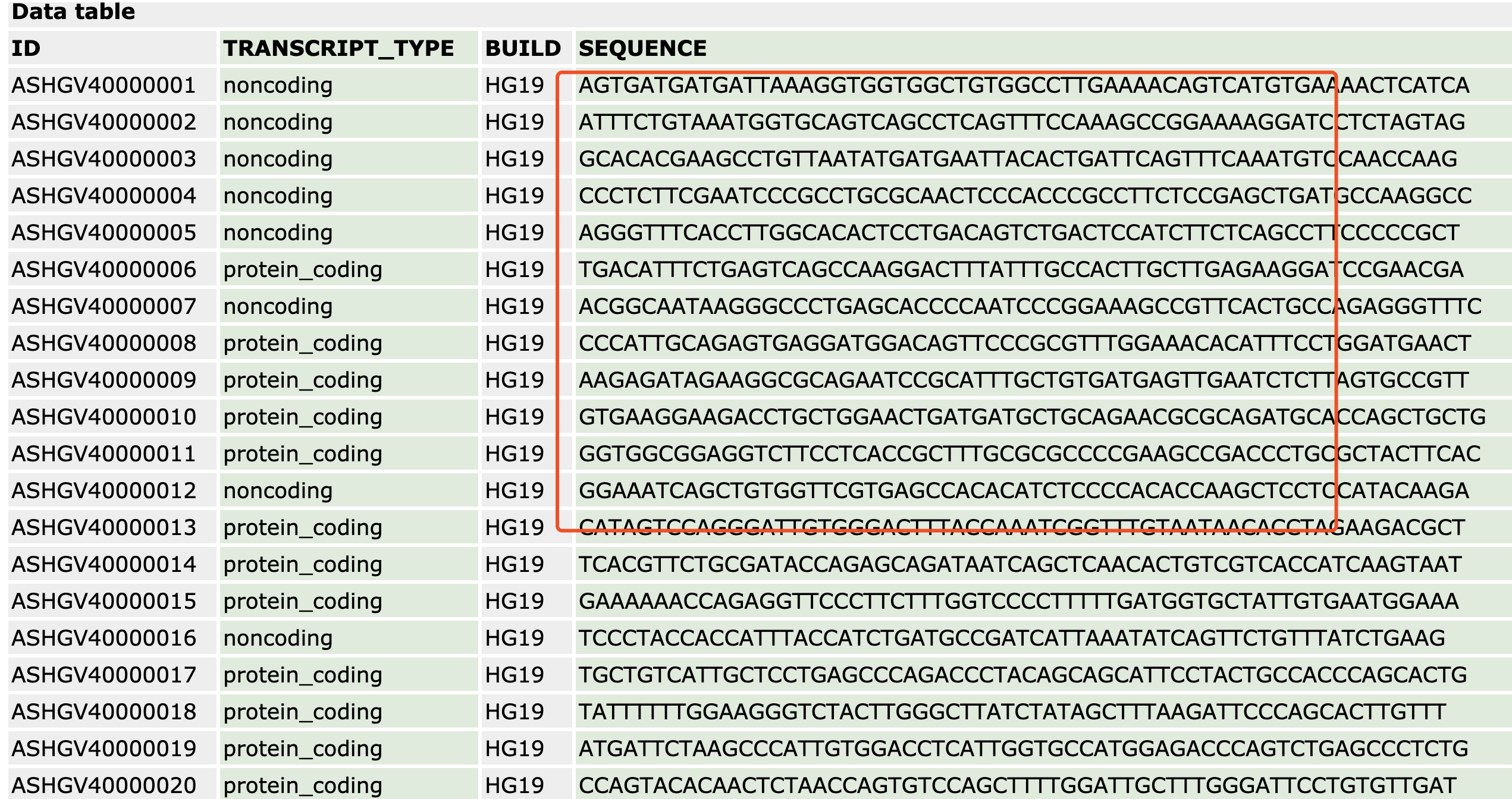Click the BUILD column header
Screen dimensions: 1512x799
(x=523, y=48)
